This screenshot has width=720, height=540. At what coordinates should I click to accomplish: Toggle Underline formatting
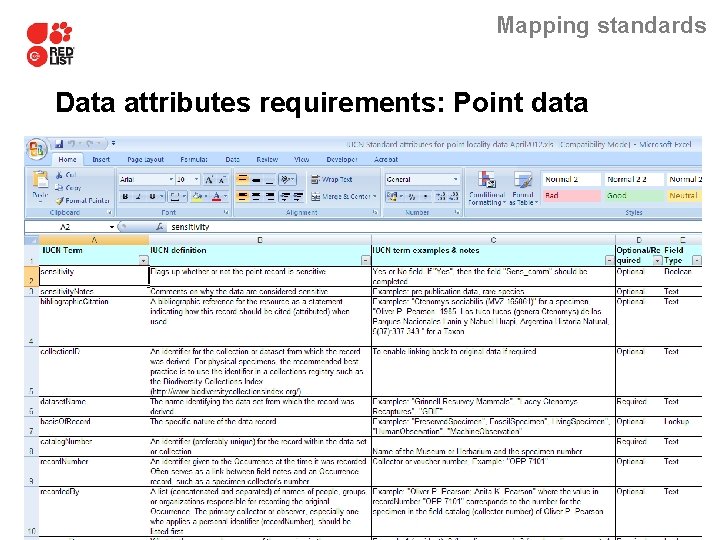click(152, 197)
